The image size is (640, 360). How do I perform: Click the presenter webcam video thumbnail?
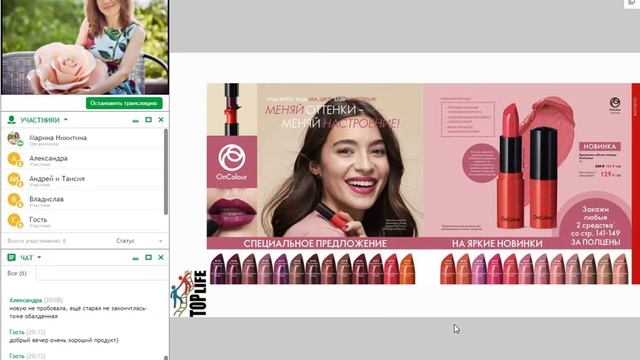(85, 47)
